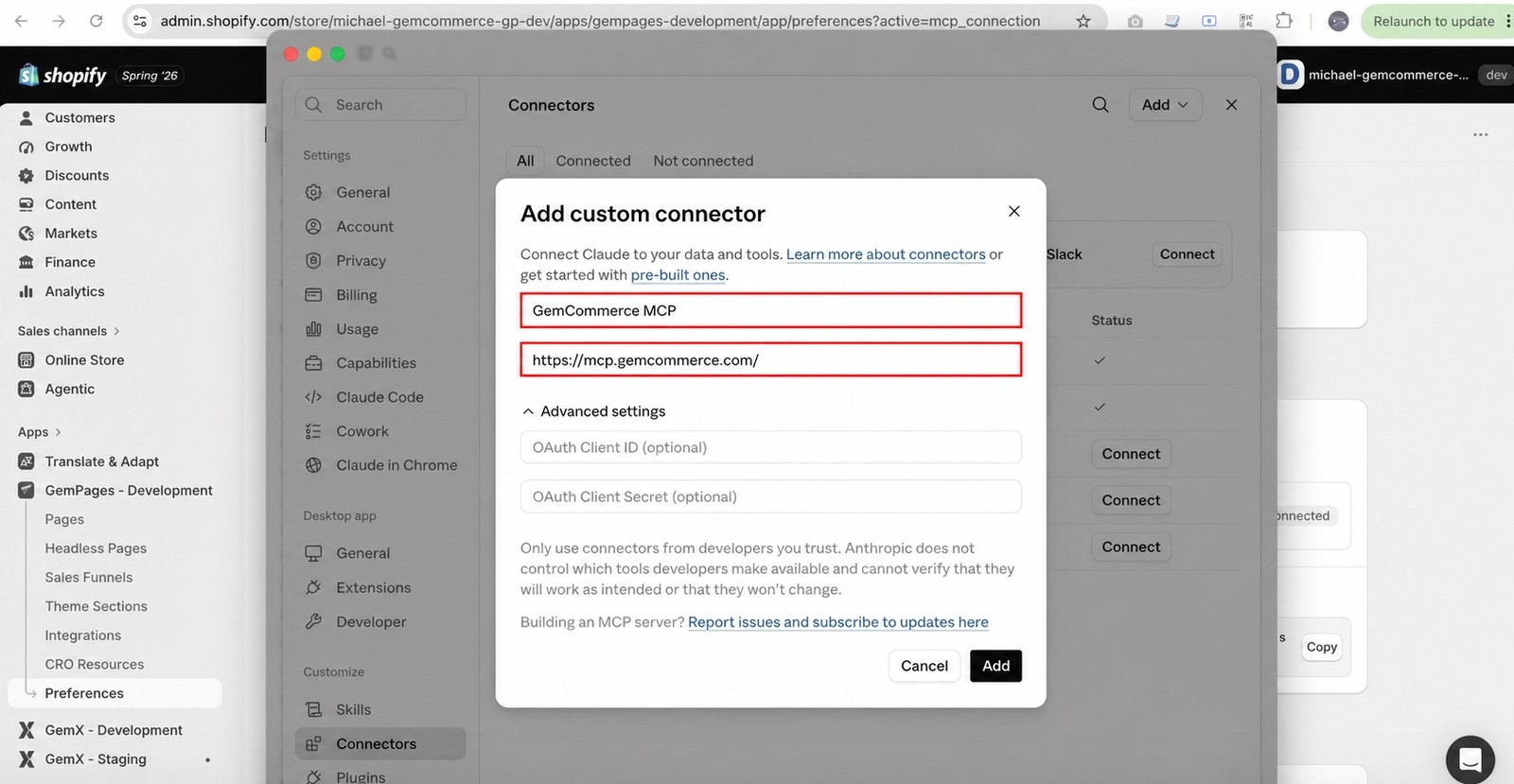Viewport: 1514px width, 784px height.
Task: Open GemX - Development app
Action: pyautogui.click(x=114, y=730)
